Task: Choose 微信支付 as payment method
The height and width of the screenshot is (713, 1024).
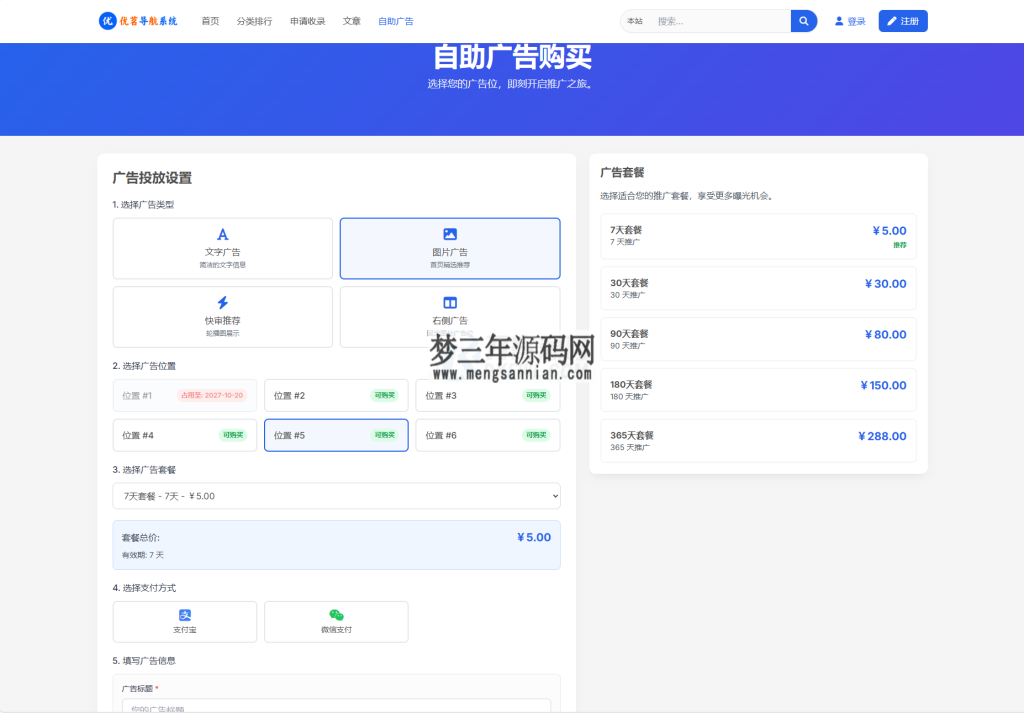Action: tap(336, 621)
